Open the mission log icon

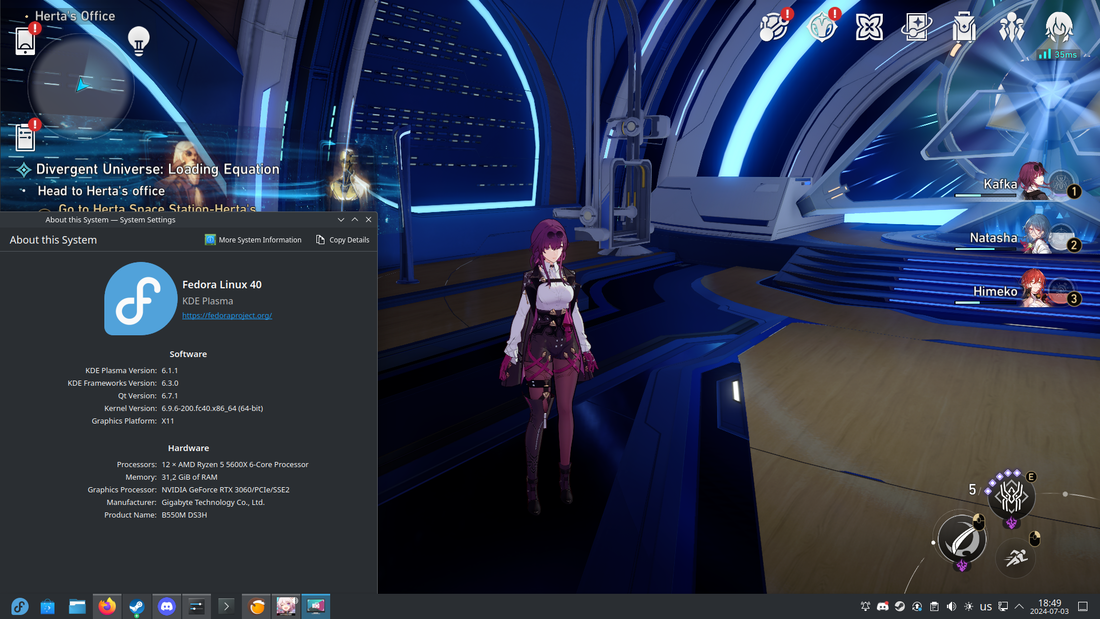pyautogui.click(x=25, y=136)
